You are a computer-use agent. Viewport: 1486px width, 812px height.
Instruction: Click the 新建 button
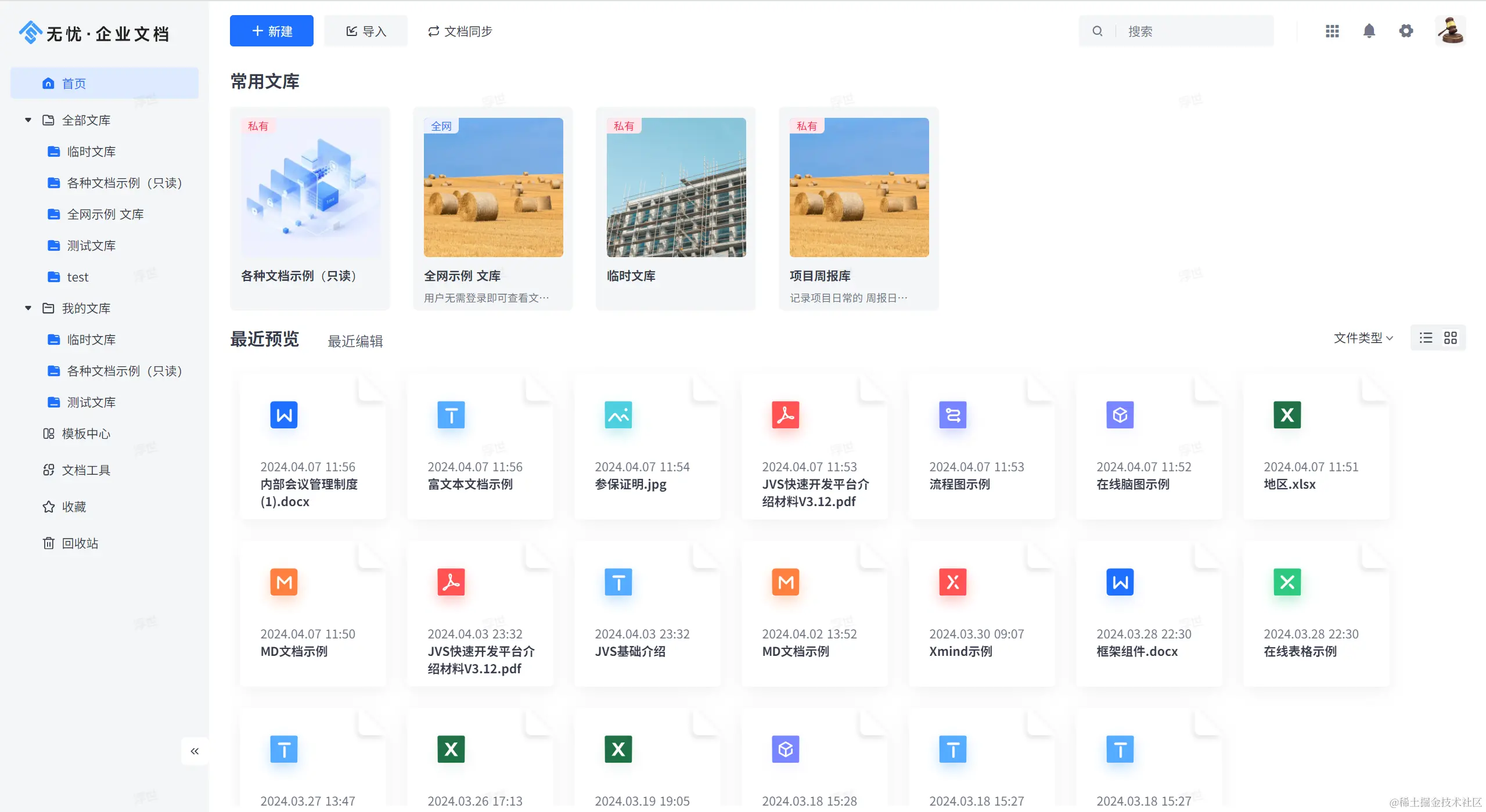click(272, 31)
